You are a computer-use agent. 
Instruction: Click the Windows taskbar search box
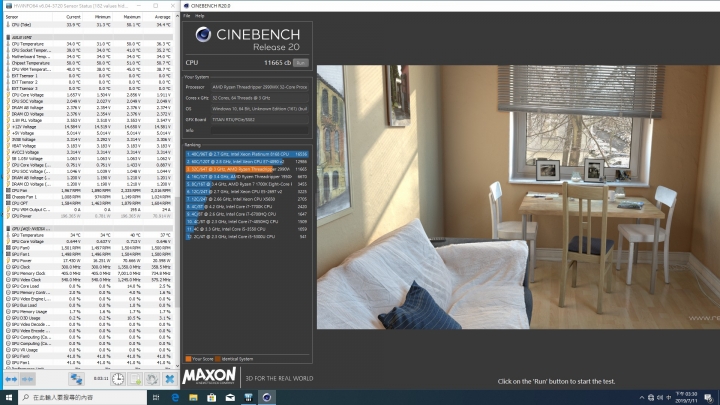83,397
